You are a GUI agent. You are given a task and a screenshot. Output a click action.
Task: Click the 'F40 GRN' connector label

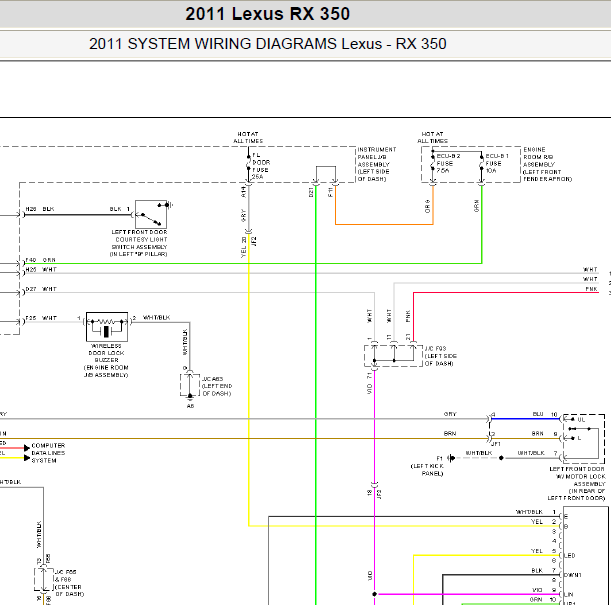[x=41, y=260]
